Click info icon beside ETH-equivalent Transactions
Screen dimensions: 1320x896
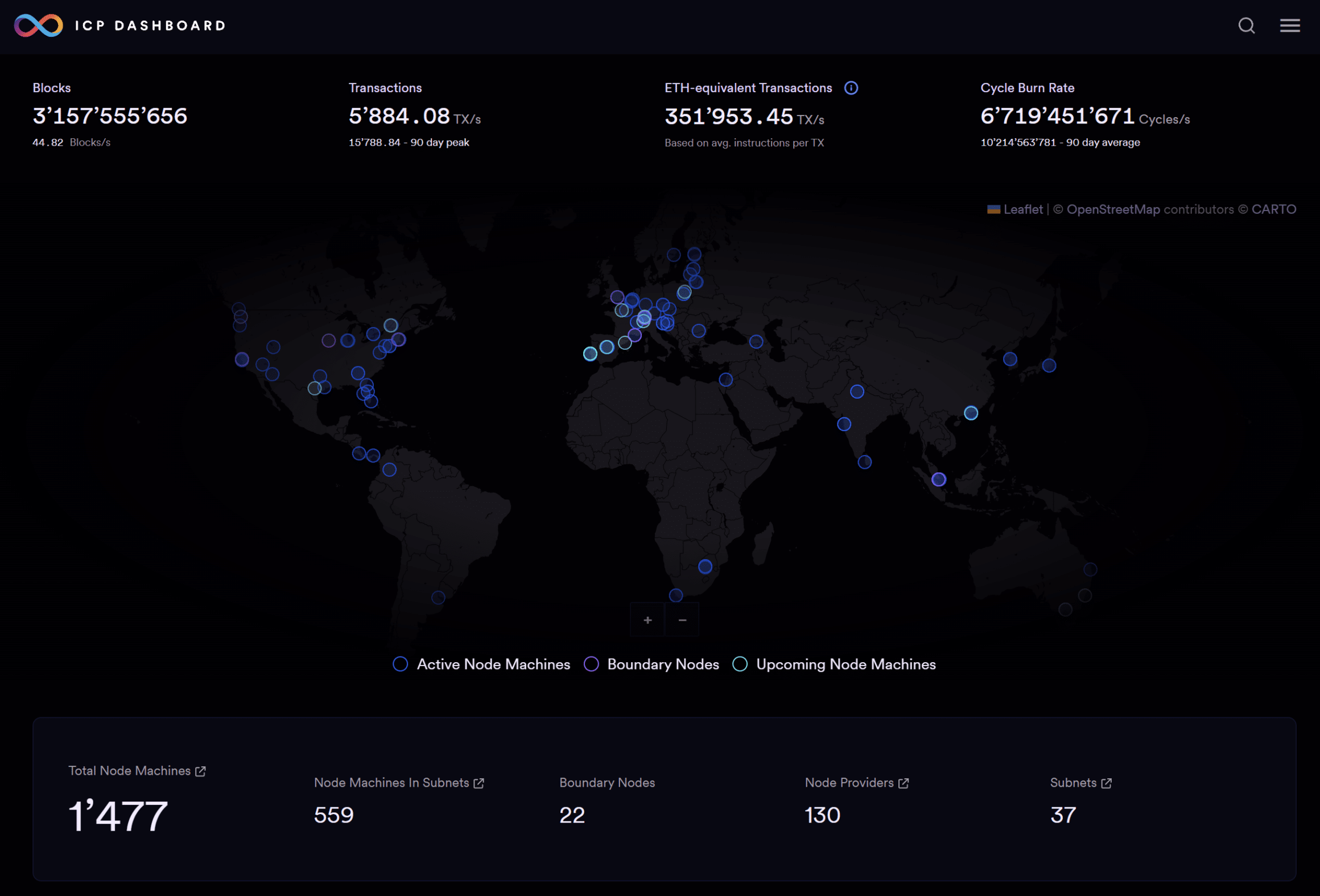(851, 88)
